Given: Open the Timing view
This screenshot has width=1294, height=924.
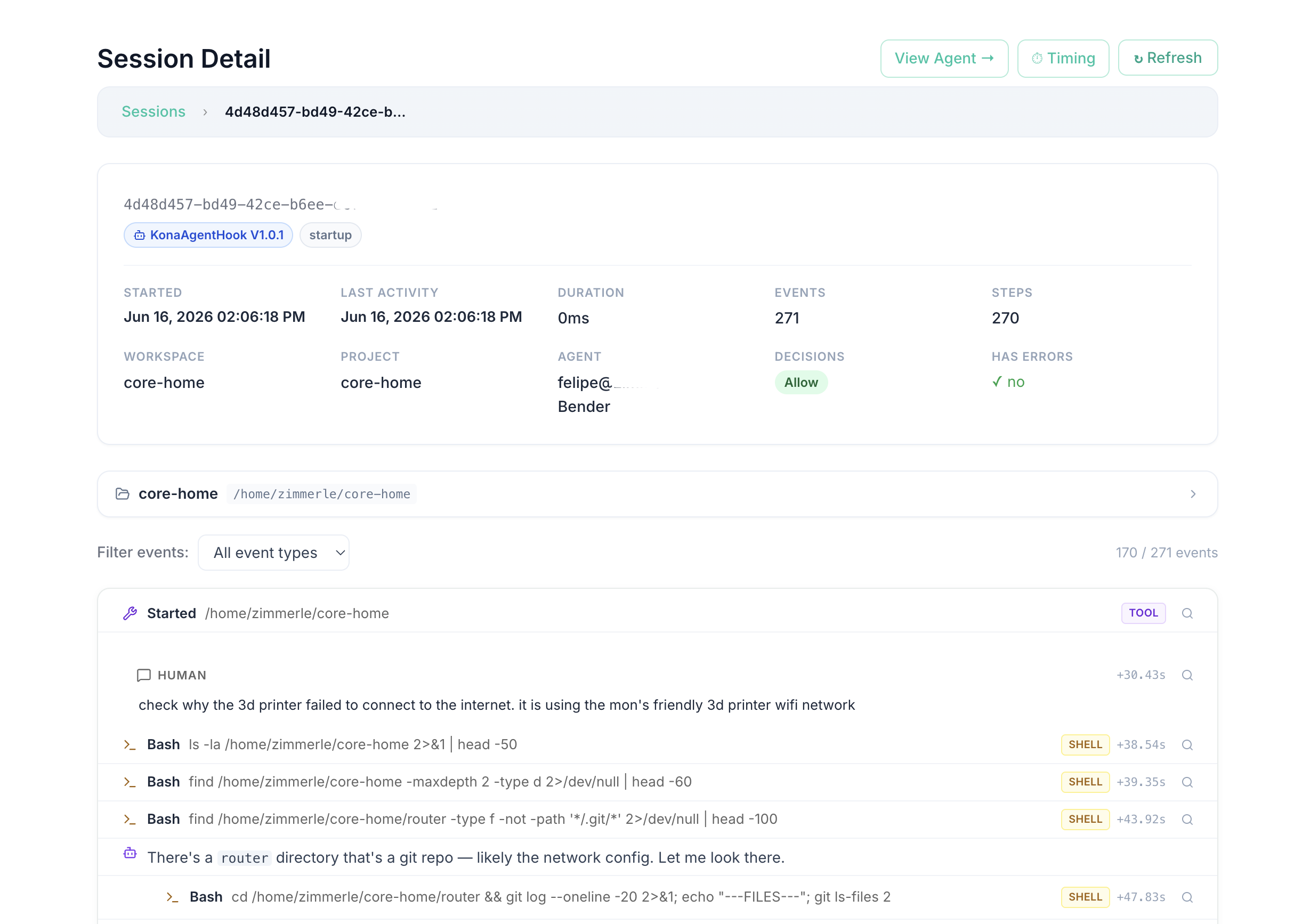Looking at the screenshot, I should click(x=1063, y=58).
